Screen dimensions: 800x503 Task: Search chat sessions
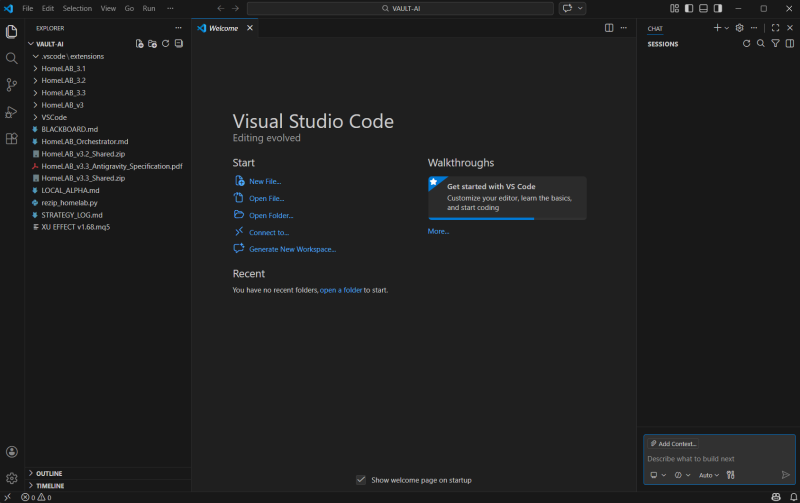(761, 44)
